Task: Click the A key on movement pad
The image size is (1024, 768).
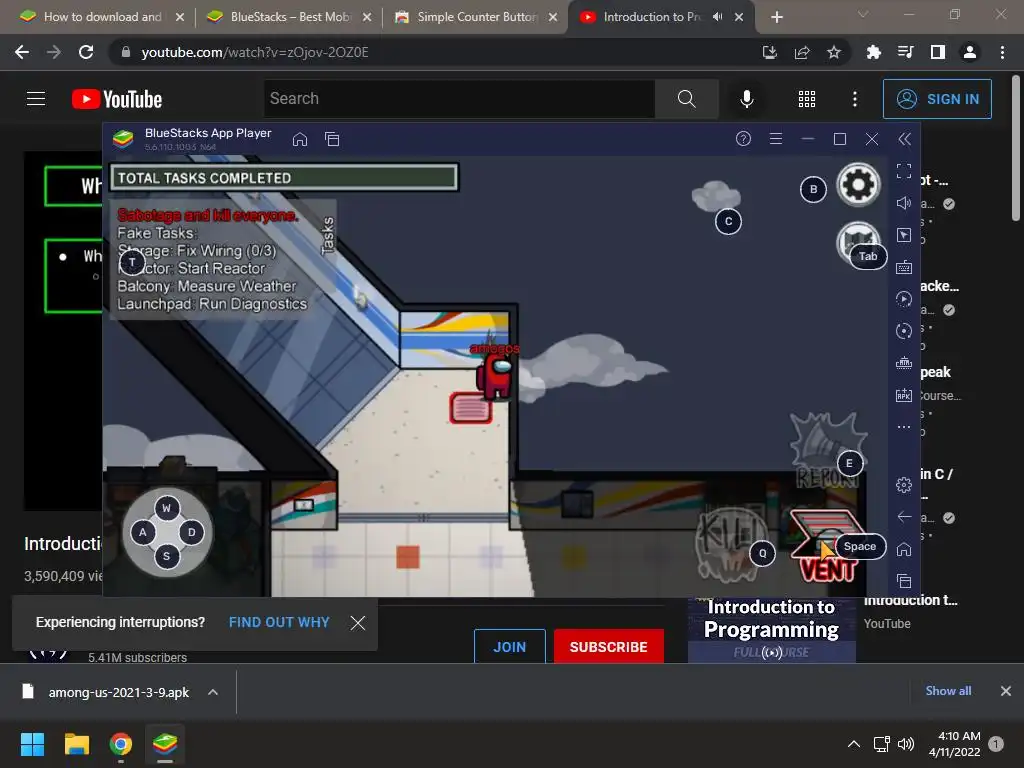Action: tap(143, 532)
